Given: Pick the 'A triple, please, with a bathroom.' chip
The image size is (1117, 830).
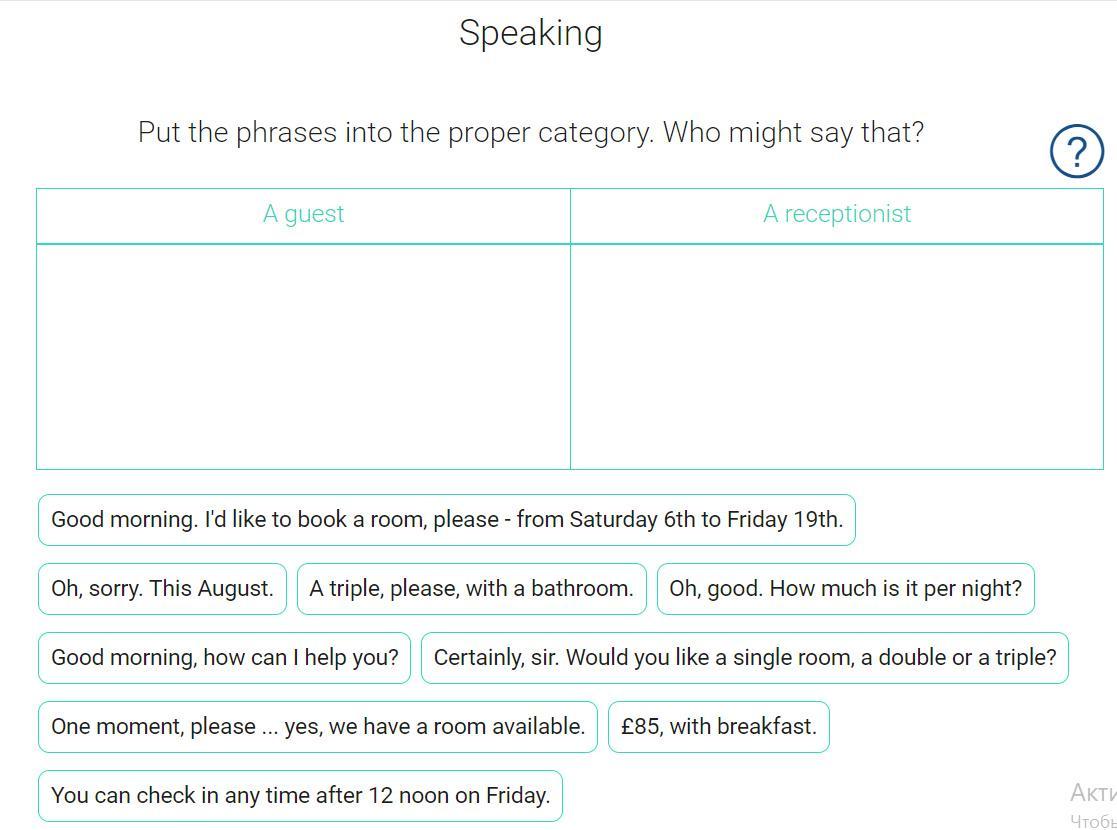Looking at the screenshot, I should point(471,589).
